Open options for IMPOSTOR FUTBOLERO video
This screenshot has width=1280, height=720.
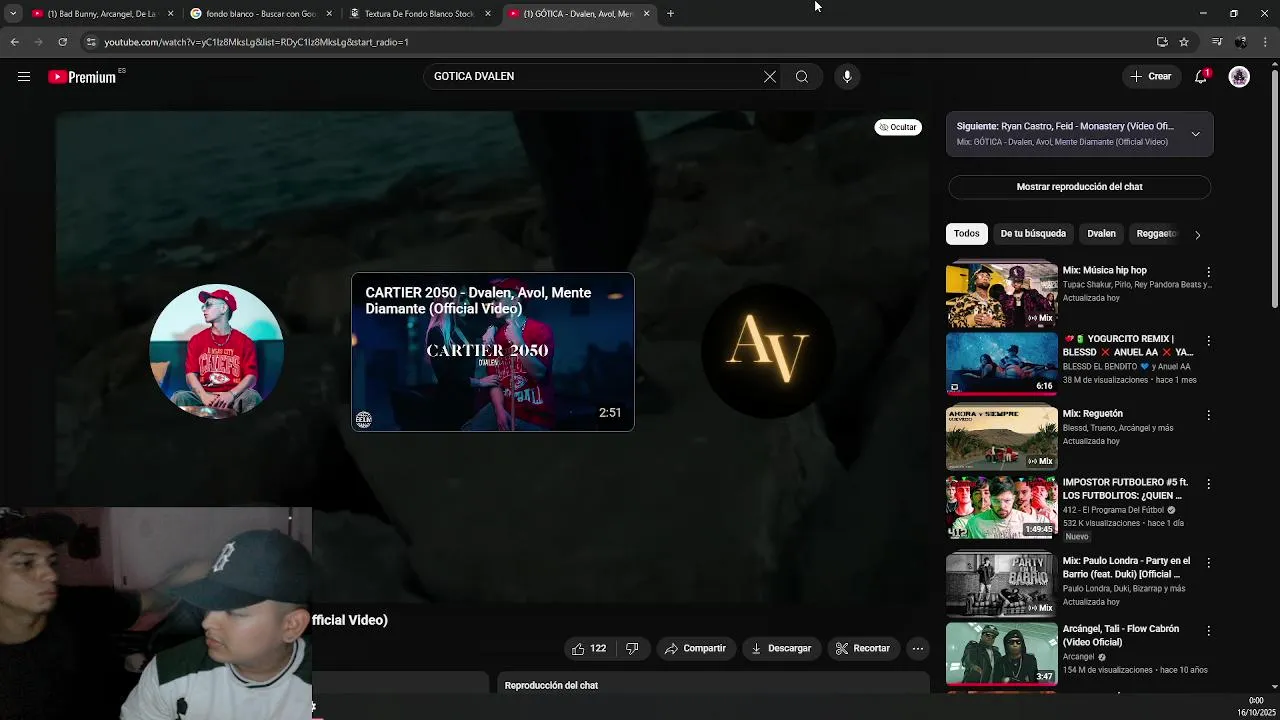(1208, 484)
